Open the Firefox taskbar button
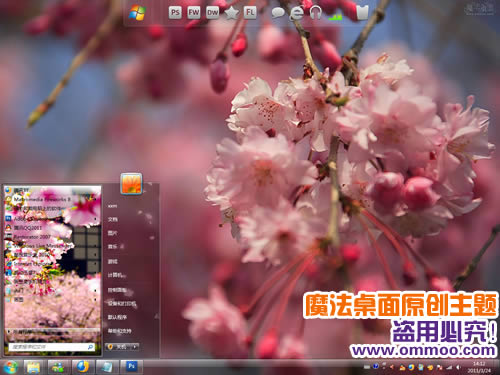 [x=82, y=367]
